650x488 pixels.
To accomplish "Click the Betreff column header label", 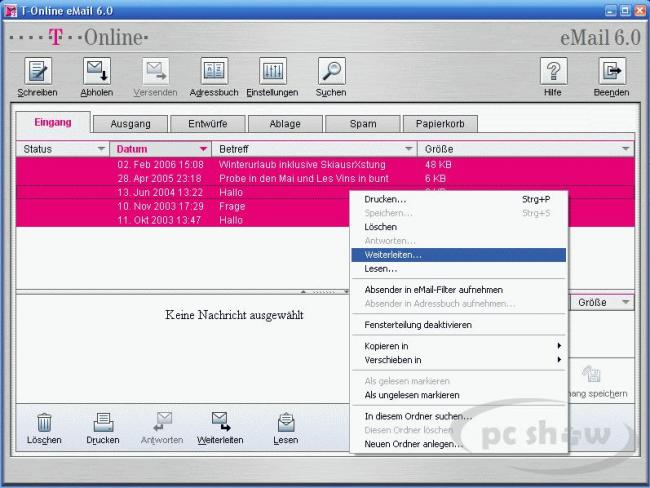I will point(234,149).
